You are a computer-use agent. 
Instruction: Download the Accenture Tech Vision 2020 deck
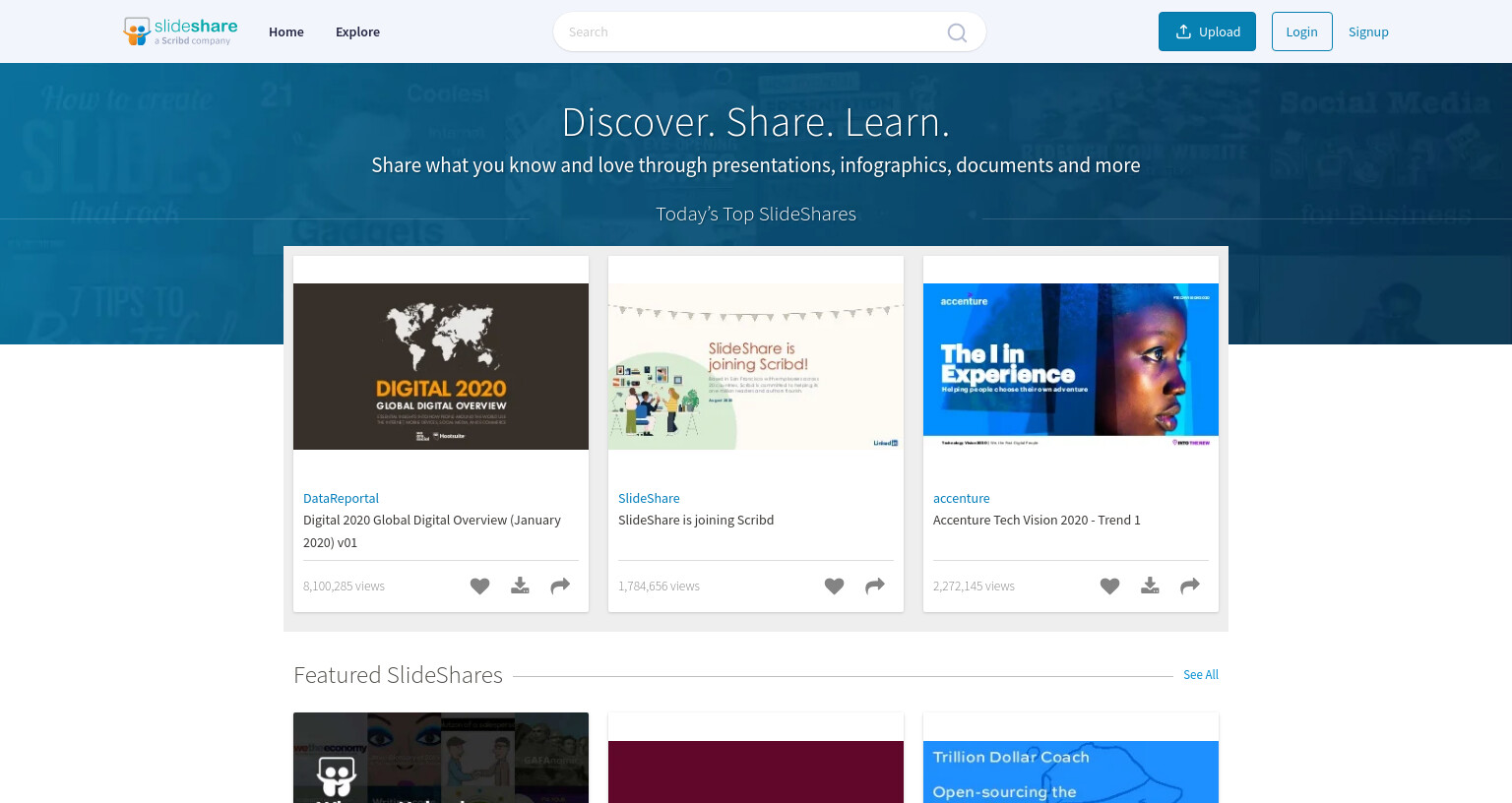[1150, 587]
